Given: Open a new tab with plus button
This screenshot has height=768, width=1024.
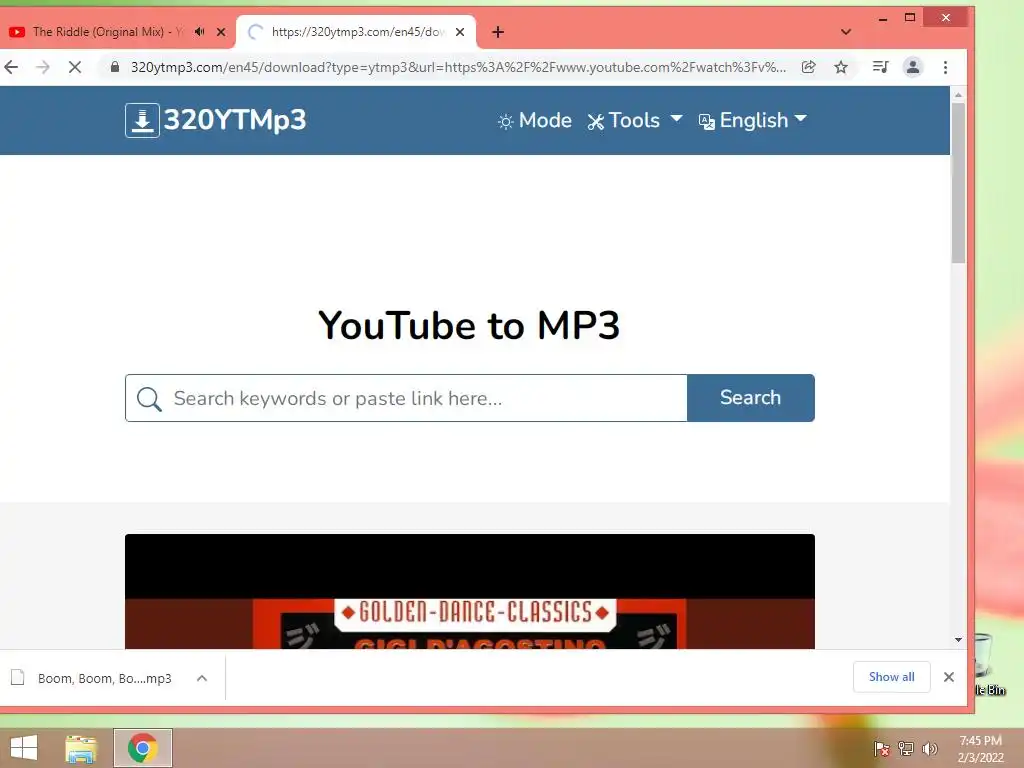Looking at the screenshot, I should [x=498, y=32].
